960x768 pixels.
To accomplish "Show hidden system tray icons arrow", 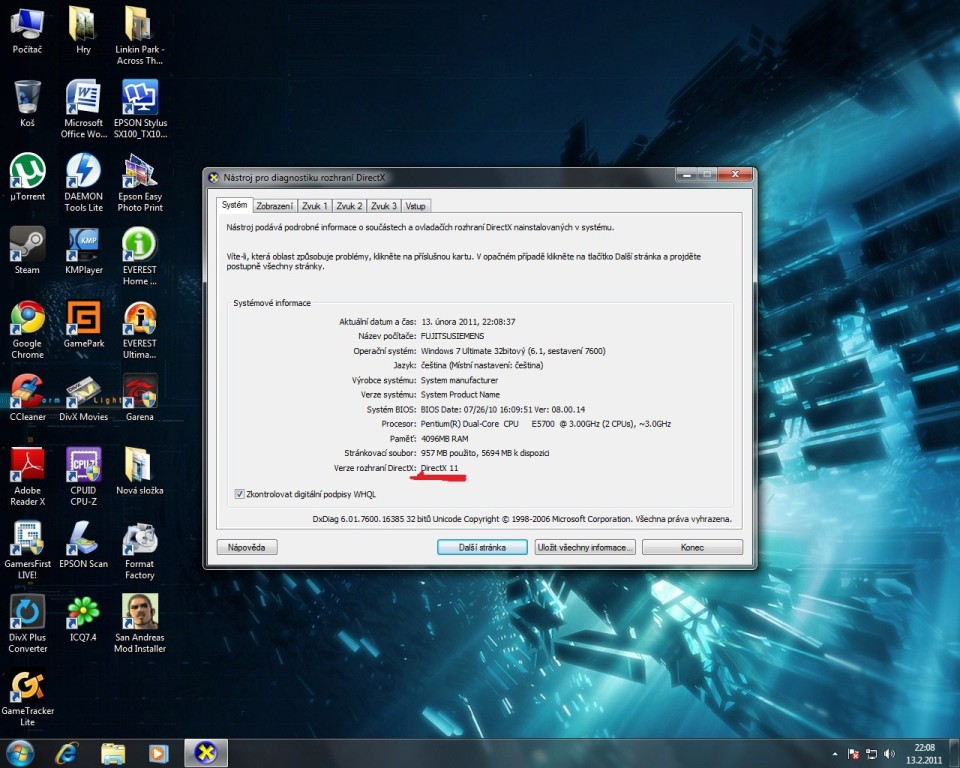I will click(x=835, y=753).
